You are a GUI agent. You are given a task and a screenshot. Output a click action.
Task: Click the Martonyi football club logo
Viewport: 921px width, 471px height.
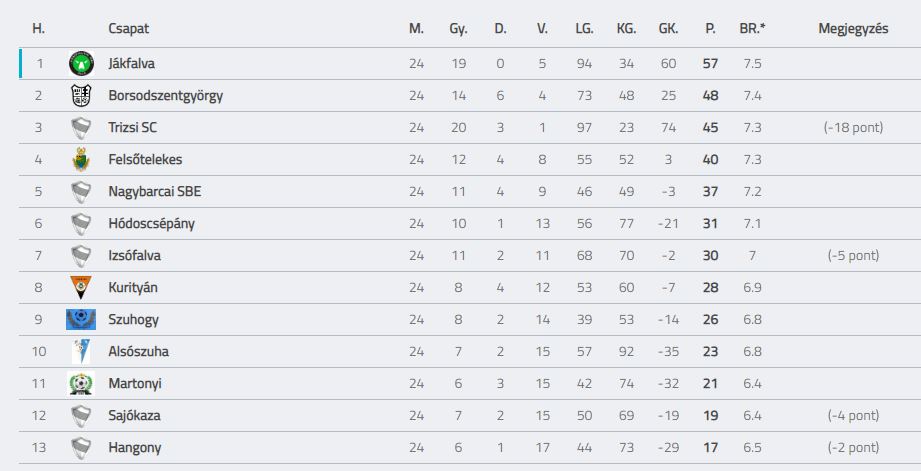tap(81, 383)
